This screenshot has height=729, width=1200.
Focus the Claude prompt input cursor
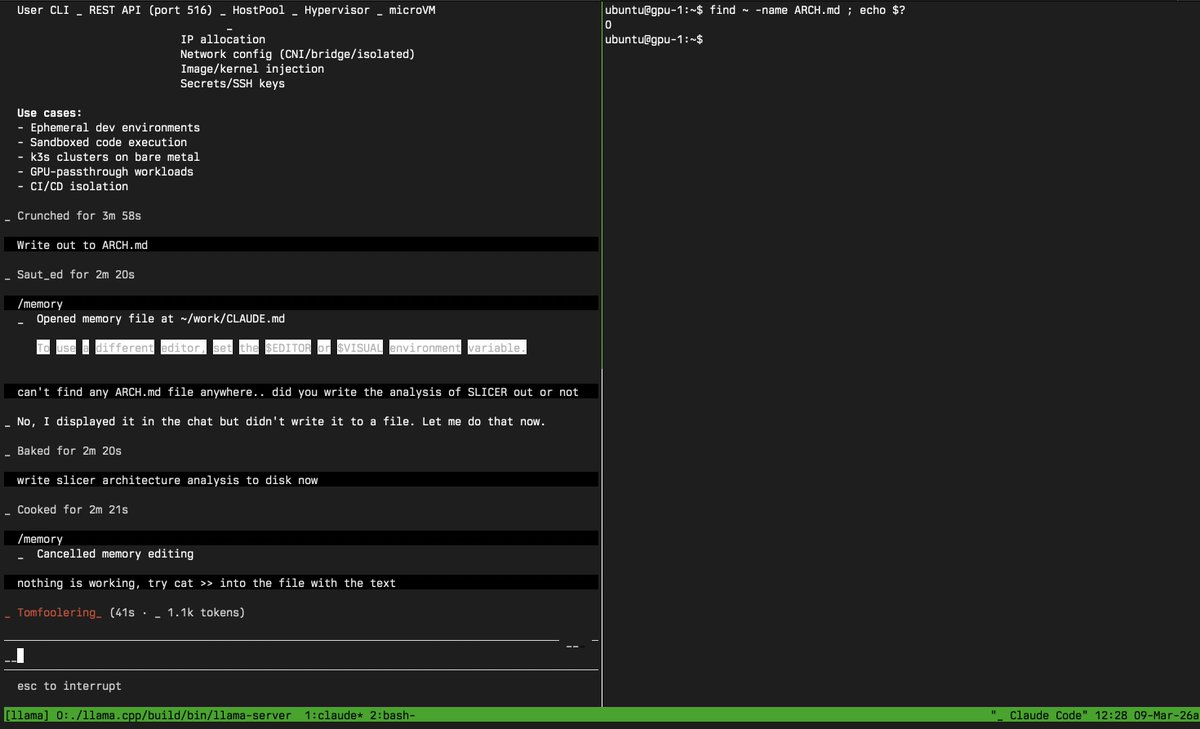[19, 656]
